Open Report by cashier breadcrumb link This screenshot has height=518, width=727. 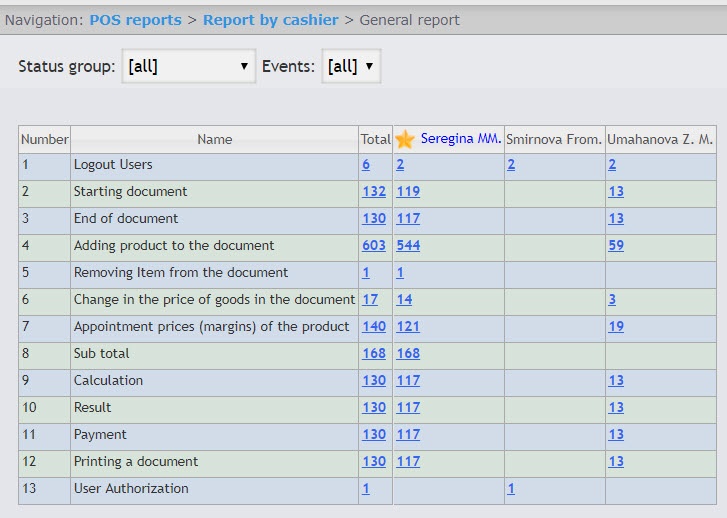click(271, 20)
